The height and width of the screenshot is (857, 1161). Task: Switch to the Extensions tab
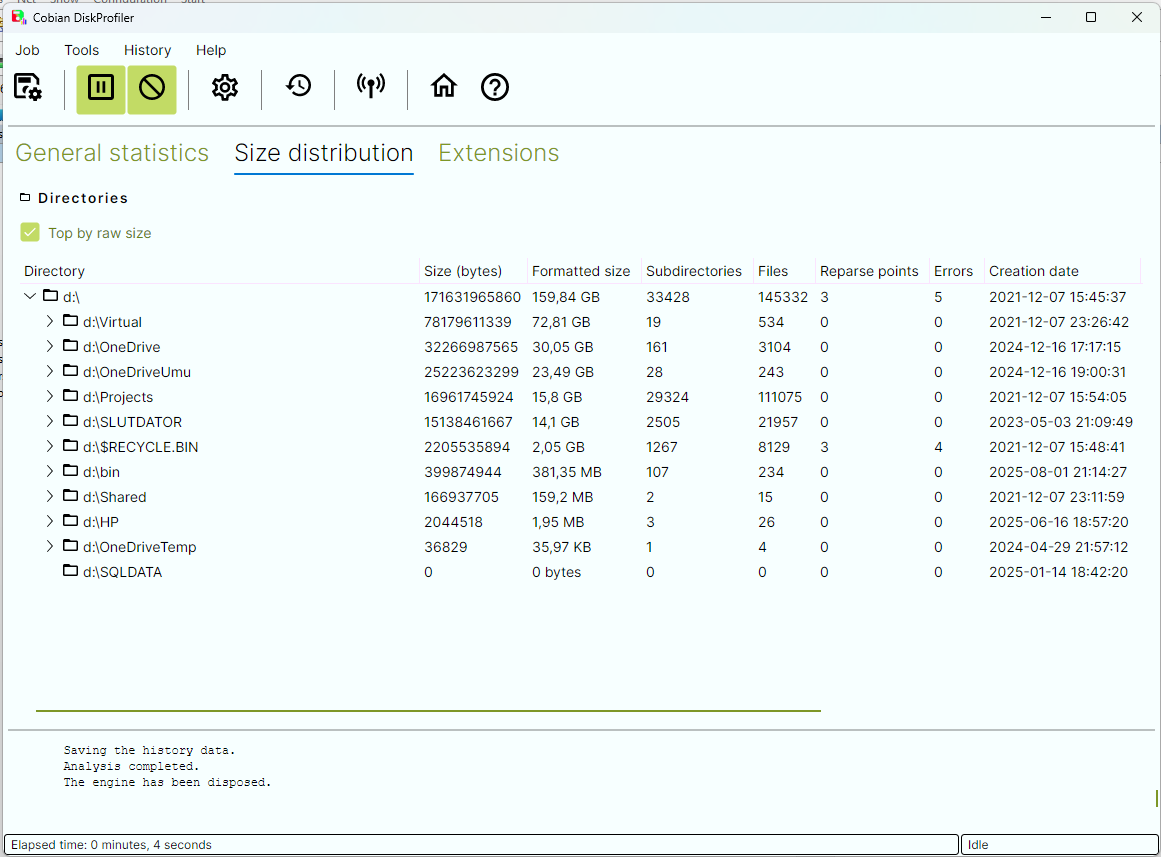(498, 153)
